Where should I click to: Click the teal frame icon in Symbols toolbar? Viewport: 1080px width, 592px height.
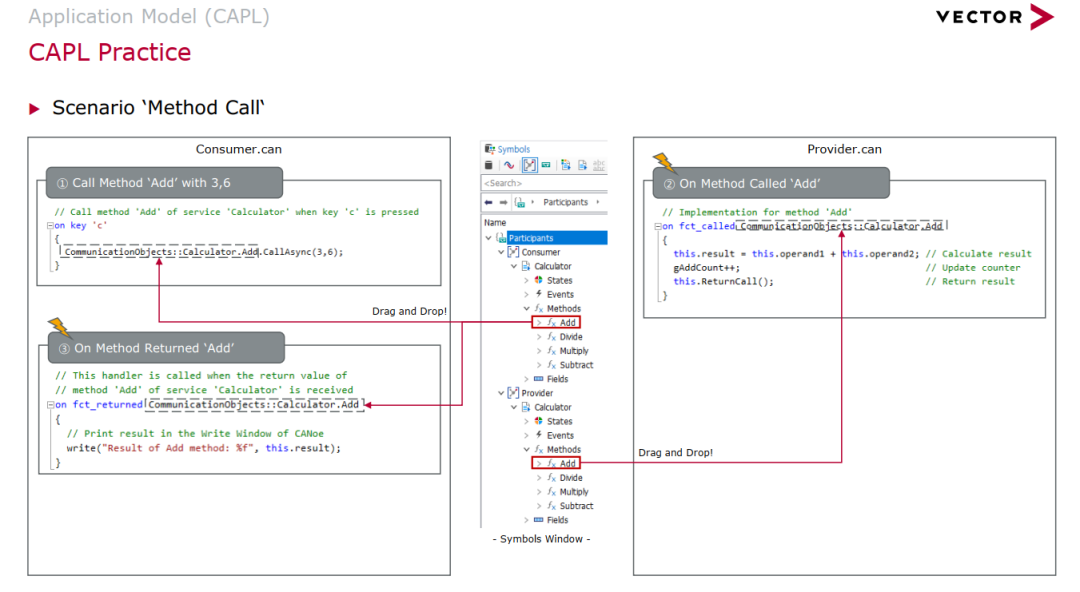point(546,165)
